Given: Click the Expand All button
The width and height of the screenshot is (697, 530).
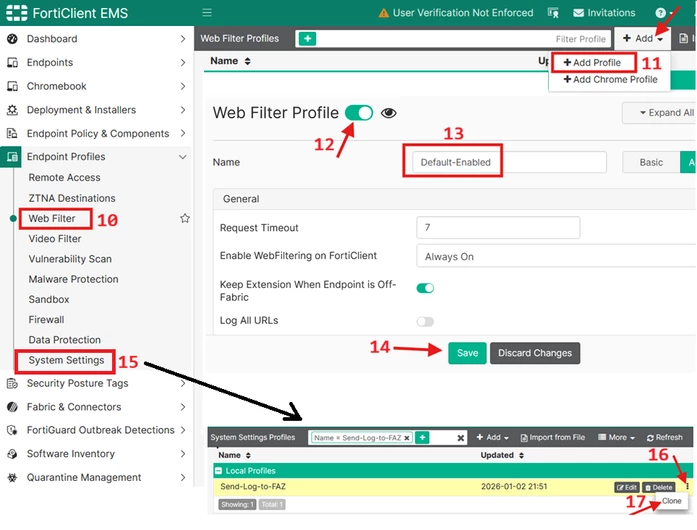Looking at the screenshot, I should [660, 113].
